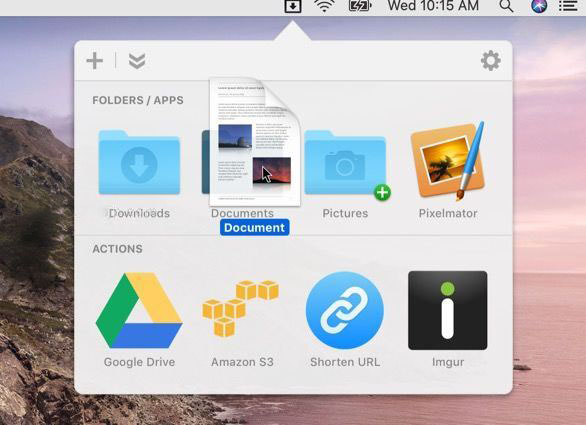Click the Shorten URL label

[x=345, y=362]
